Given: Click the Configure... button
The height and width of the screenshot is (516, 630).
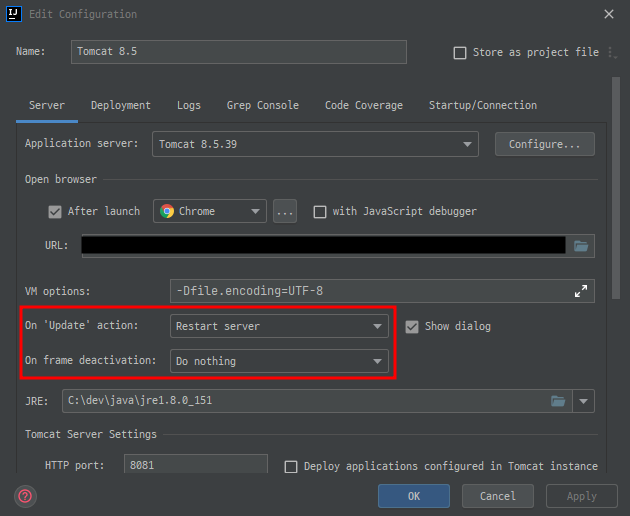Looking at the screenshot, I should 545,144.
